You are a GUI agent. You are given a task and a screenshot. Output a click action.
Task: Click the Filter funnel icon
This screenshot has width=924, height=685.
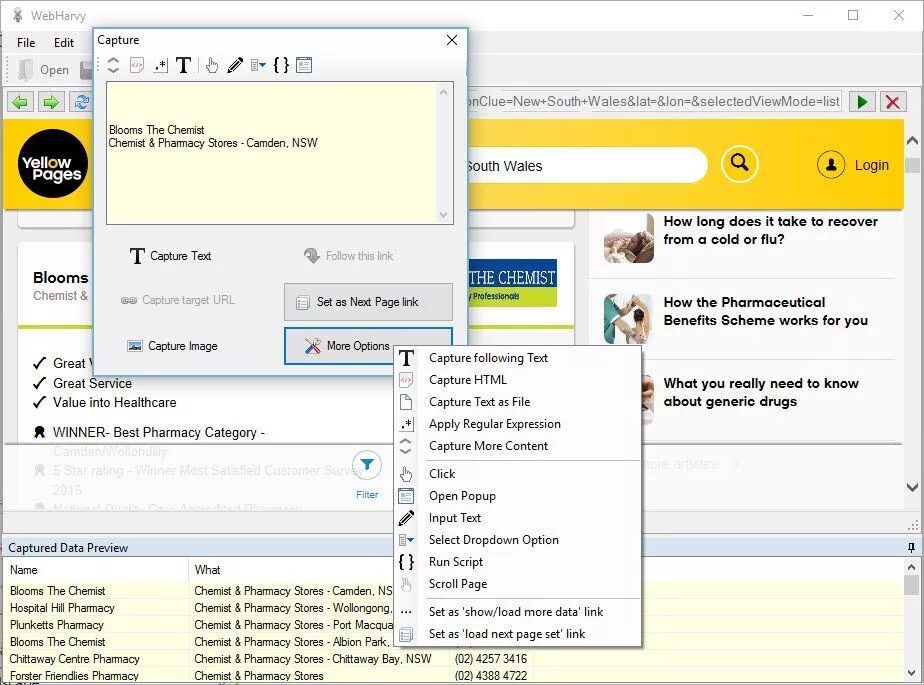coord(367,465)
